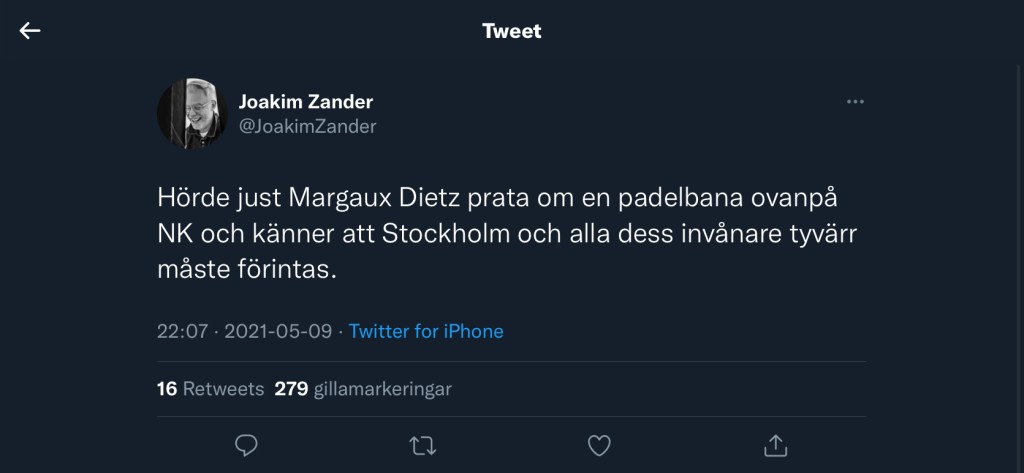
Task: Click the 22:07 timestamp
Action: (180, 331)
